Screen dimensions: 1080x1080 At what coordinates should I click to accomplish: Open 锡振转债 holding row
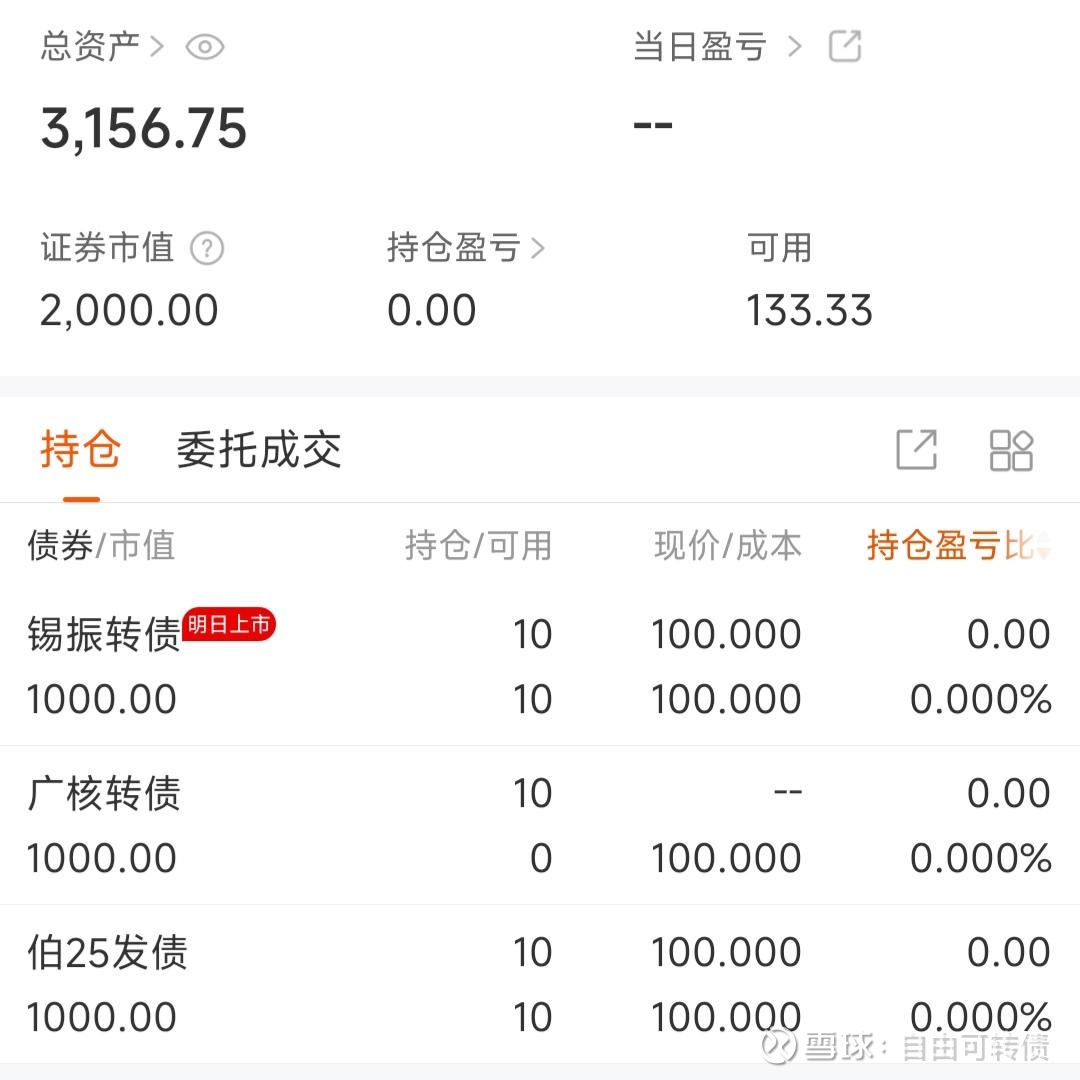click(540, 666)
